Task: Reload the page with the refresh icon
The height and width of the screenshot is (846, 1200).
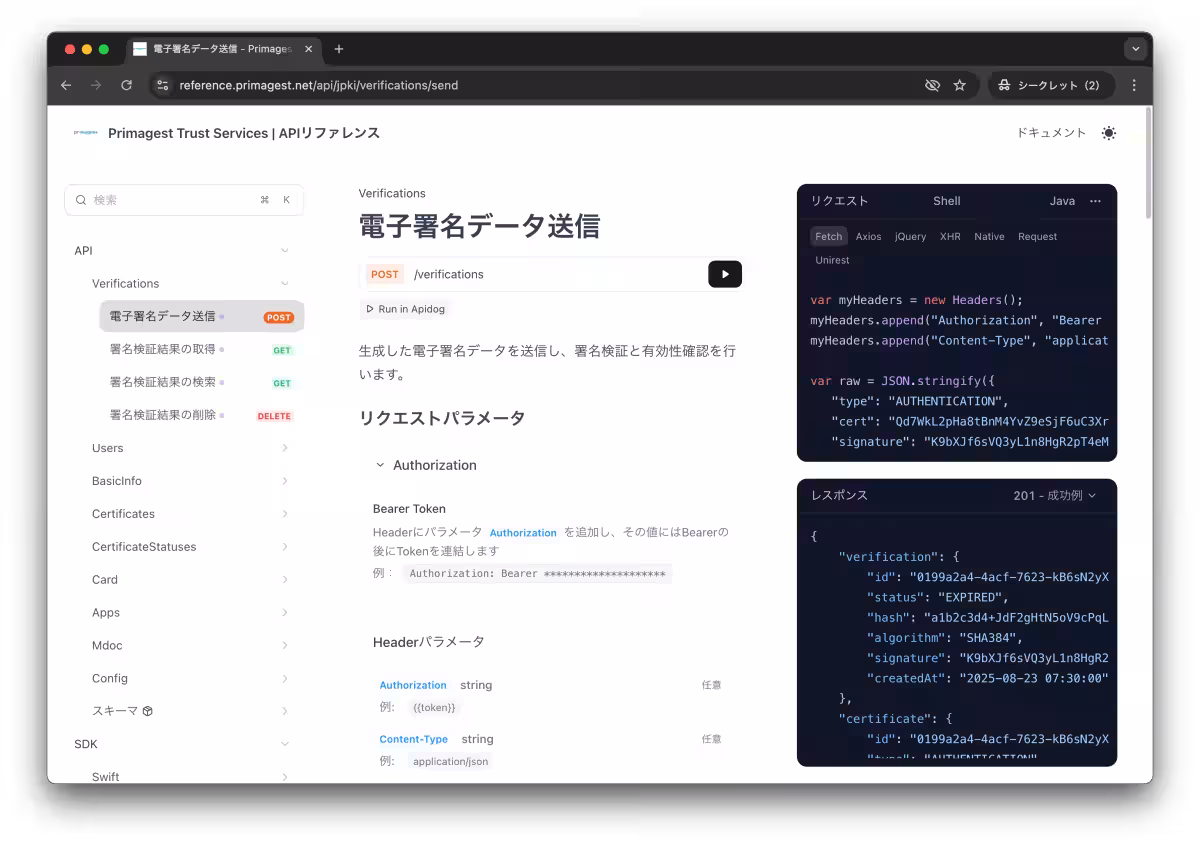Action: point(126,85)
